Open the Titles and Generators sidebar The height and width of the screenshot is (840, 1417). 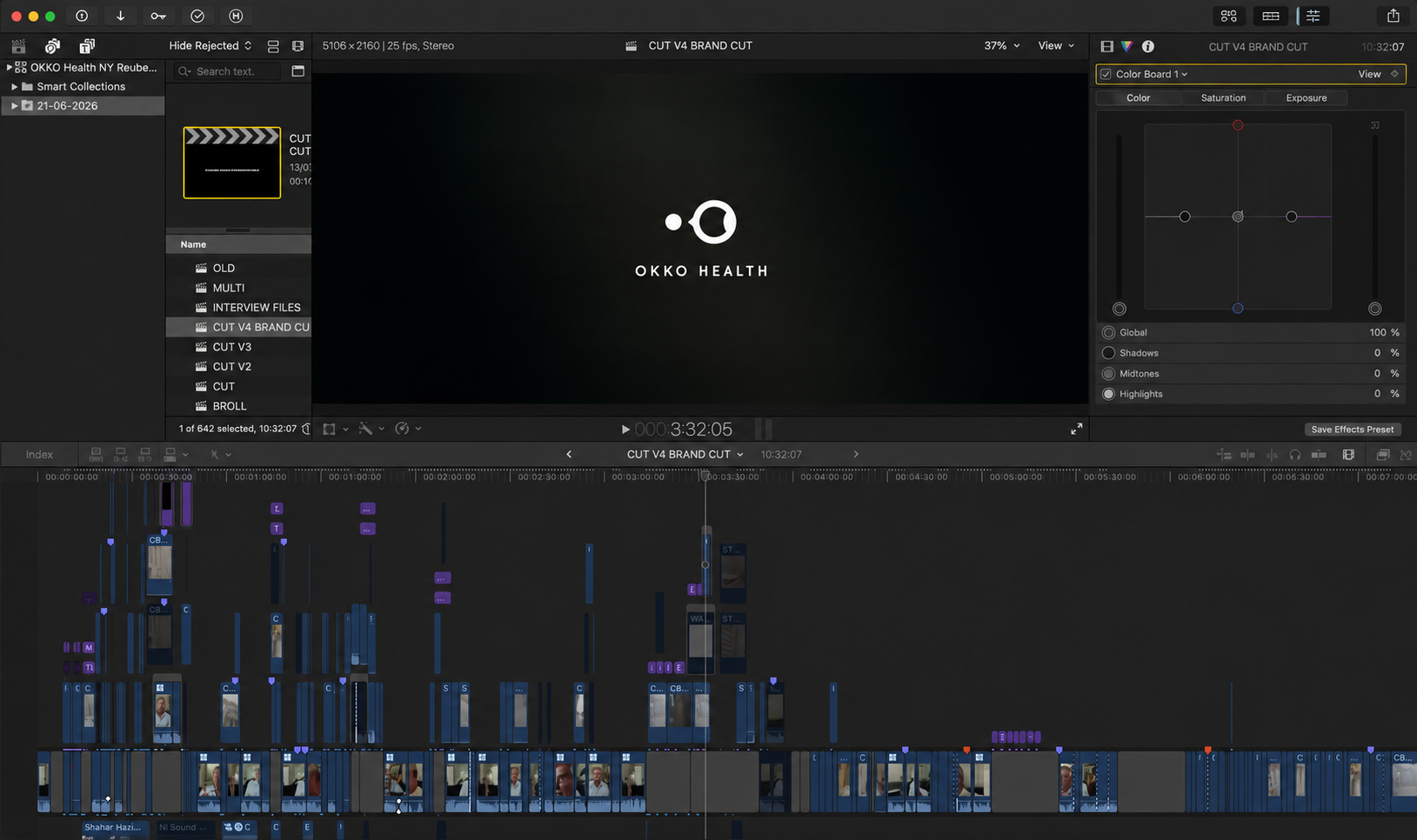(x=87, y=46)
